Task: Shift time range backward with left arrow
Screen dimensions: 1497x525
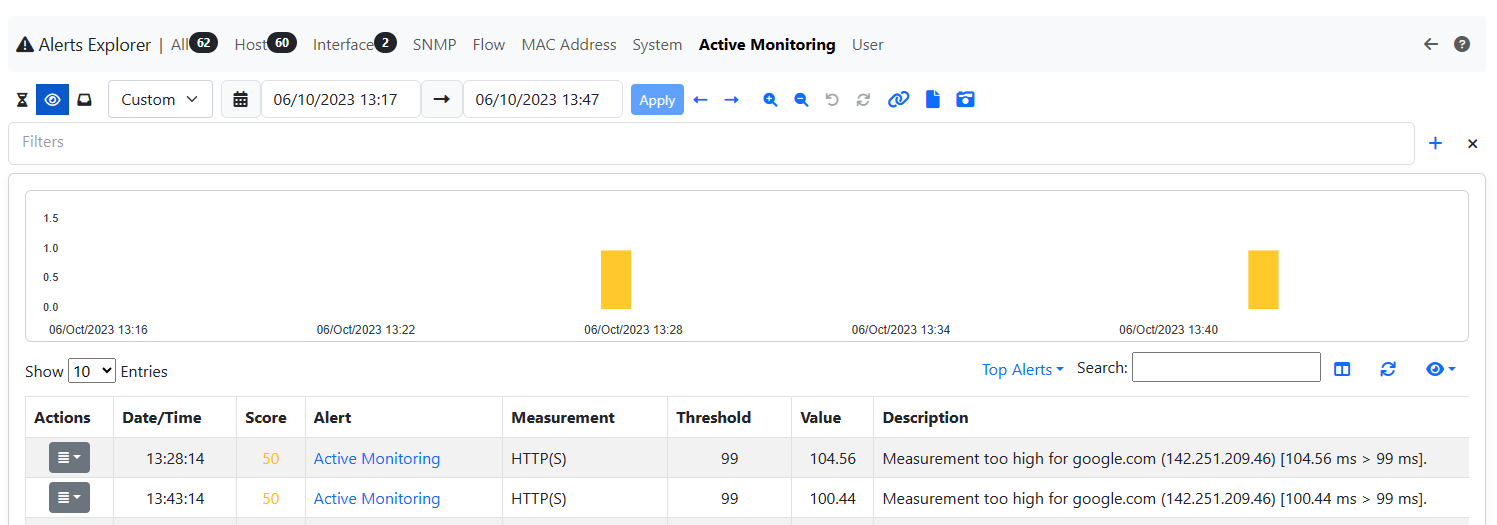Action: [700, 100]
